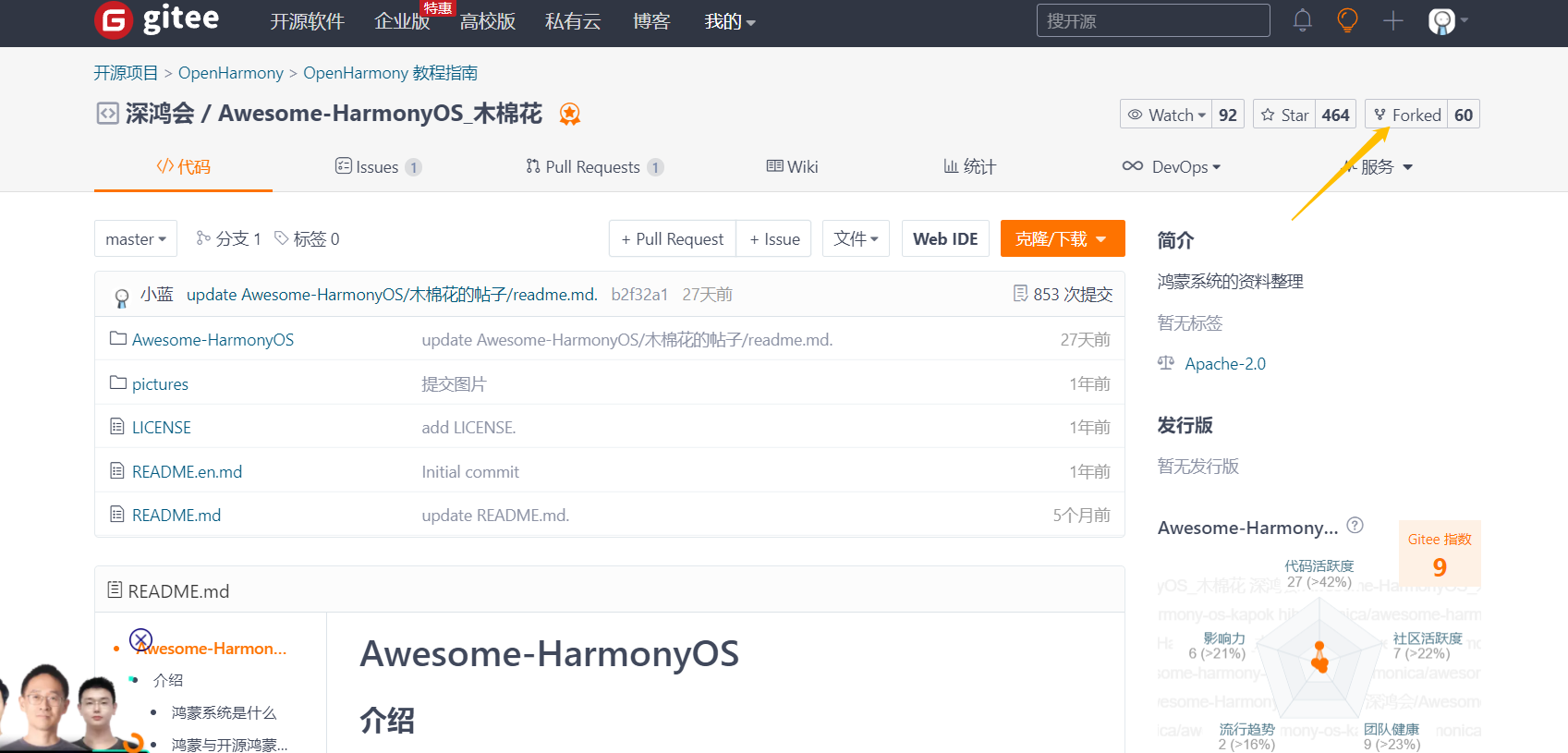
Task: Jump to 鸿蒙系统是什么 in README outline
Action: coord(224,713)
